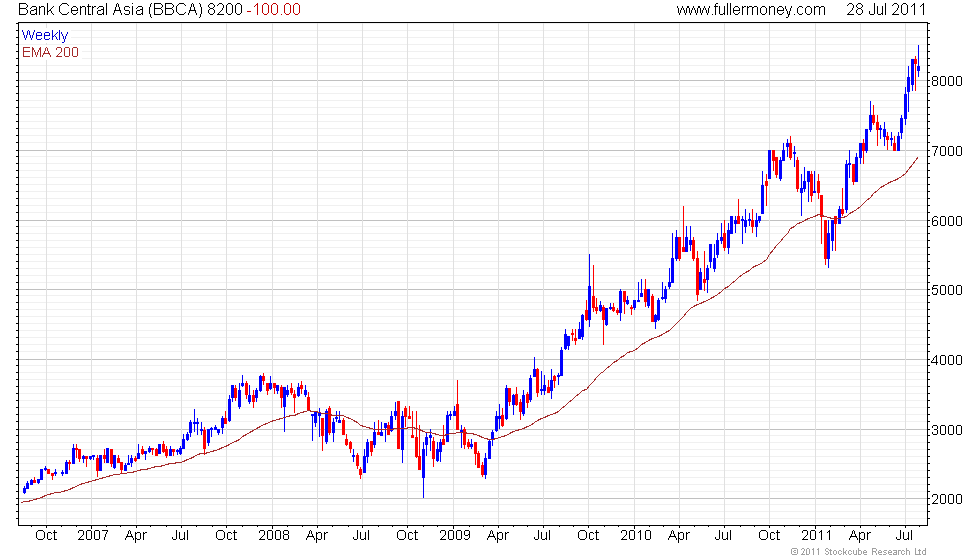Click the '2008' year label on time axis
The image size is (980, 560).
pyautogui.click(x=274, y=536)
